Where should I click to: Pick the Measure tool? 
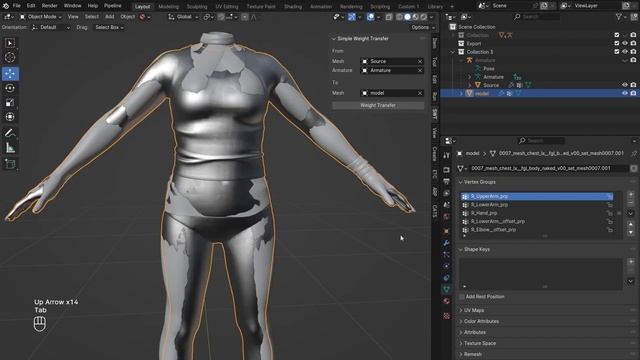tap(10, 148)
